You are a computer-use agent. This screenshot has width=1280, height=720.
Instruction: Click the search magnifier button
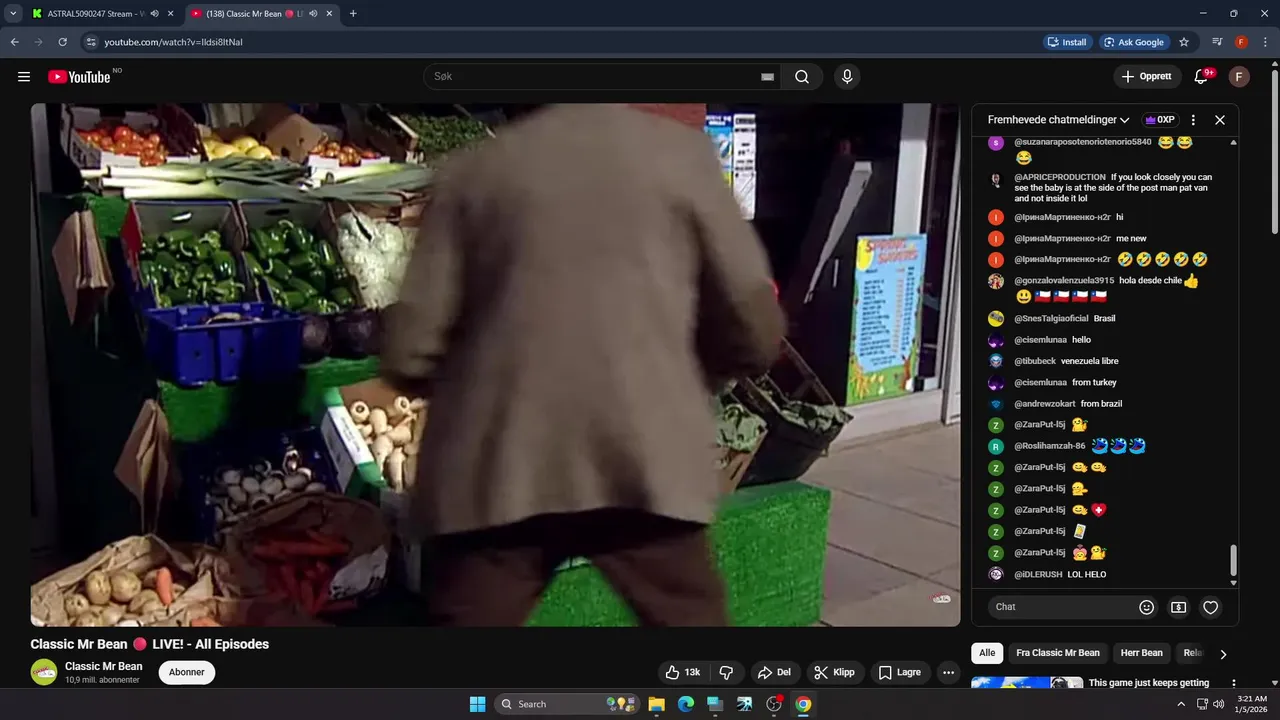point(802,77)
